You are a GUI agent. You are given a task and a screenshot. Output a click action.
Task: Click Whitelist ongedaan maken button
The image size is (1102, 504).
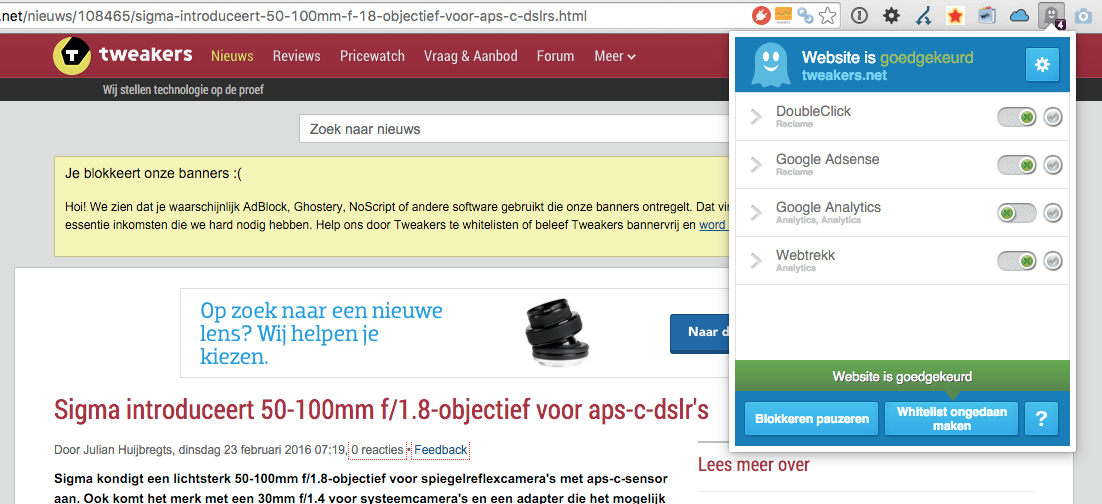click(952, 419)
